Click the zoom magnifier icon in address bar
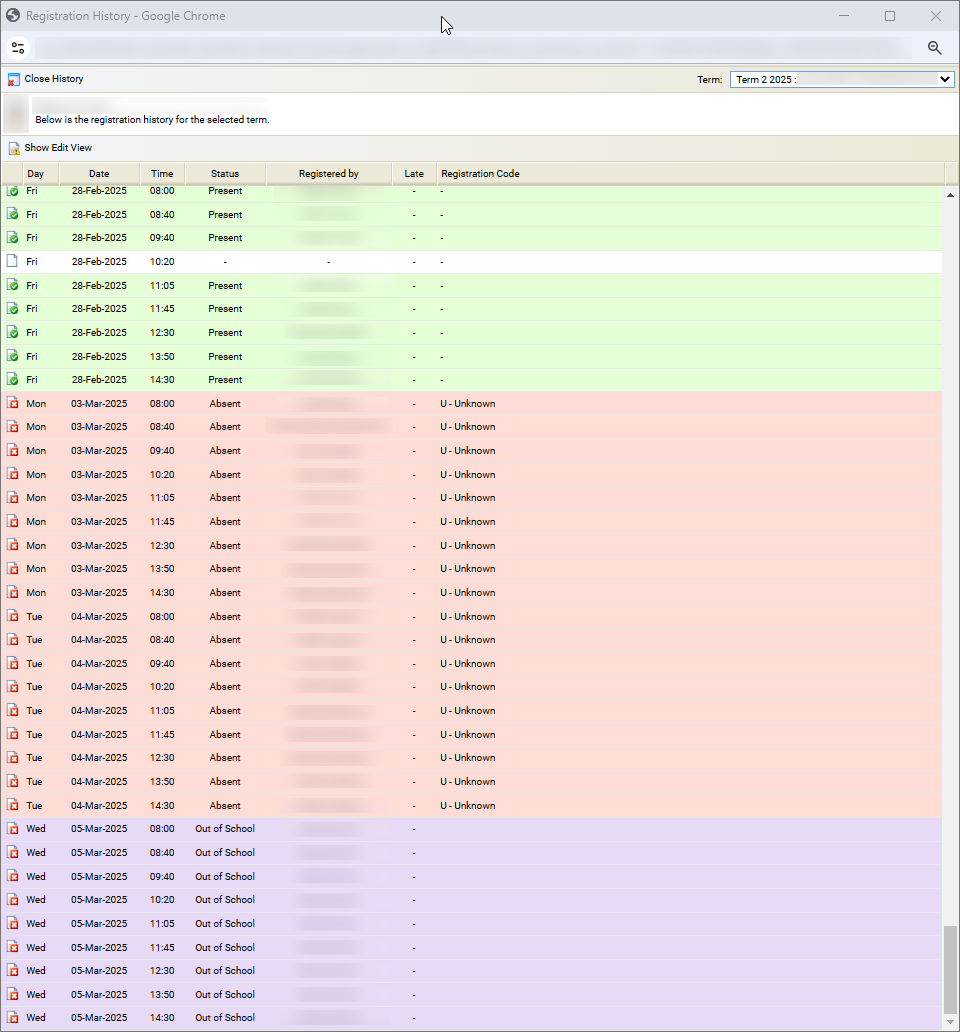 935,48
